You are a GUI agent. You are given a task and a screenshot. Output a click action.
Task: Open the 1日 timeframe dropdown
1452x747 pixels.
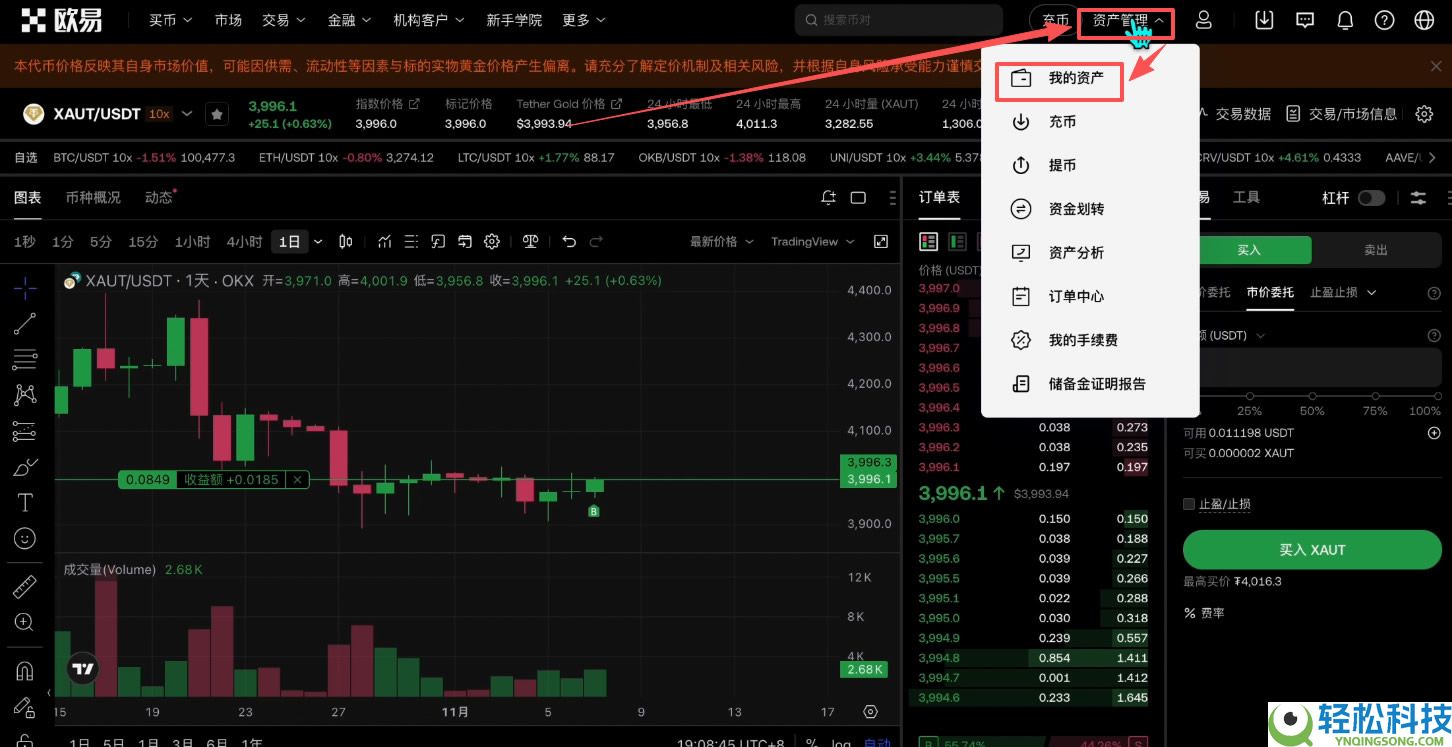[317, 241]
